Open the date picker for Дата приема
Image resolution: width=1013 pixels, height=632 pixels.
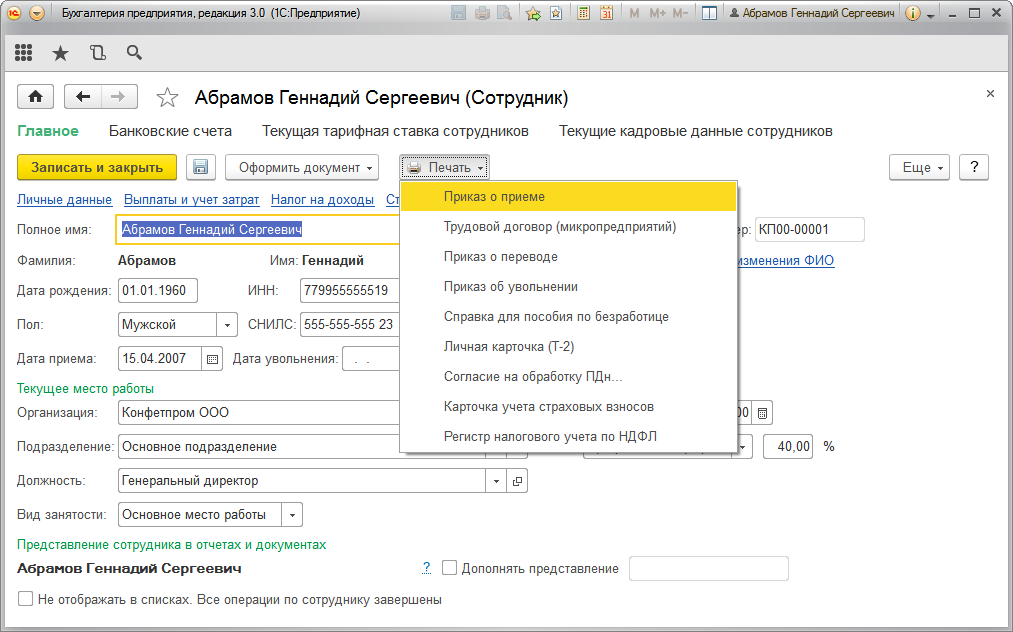pos(212,359)
